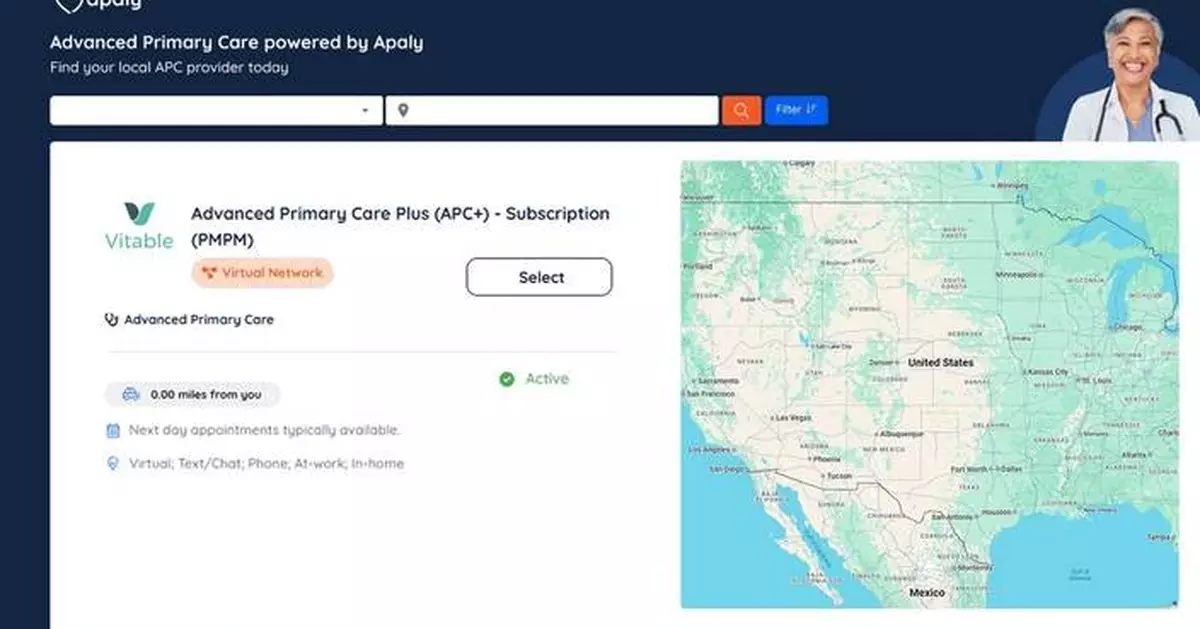Screen dimensions: 1200x629
Task: Click the Advanced Primary Care service label
Action: pos(198,319)
